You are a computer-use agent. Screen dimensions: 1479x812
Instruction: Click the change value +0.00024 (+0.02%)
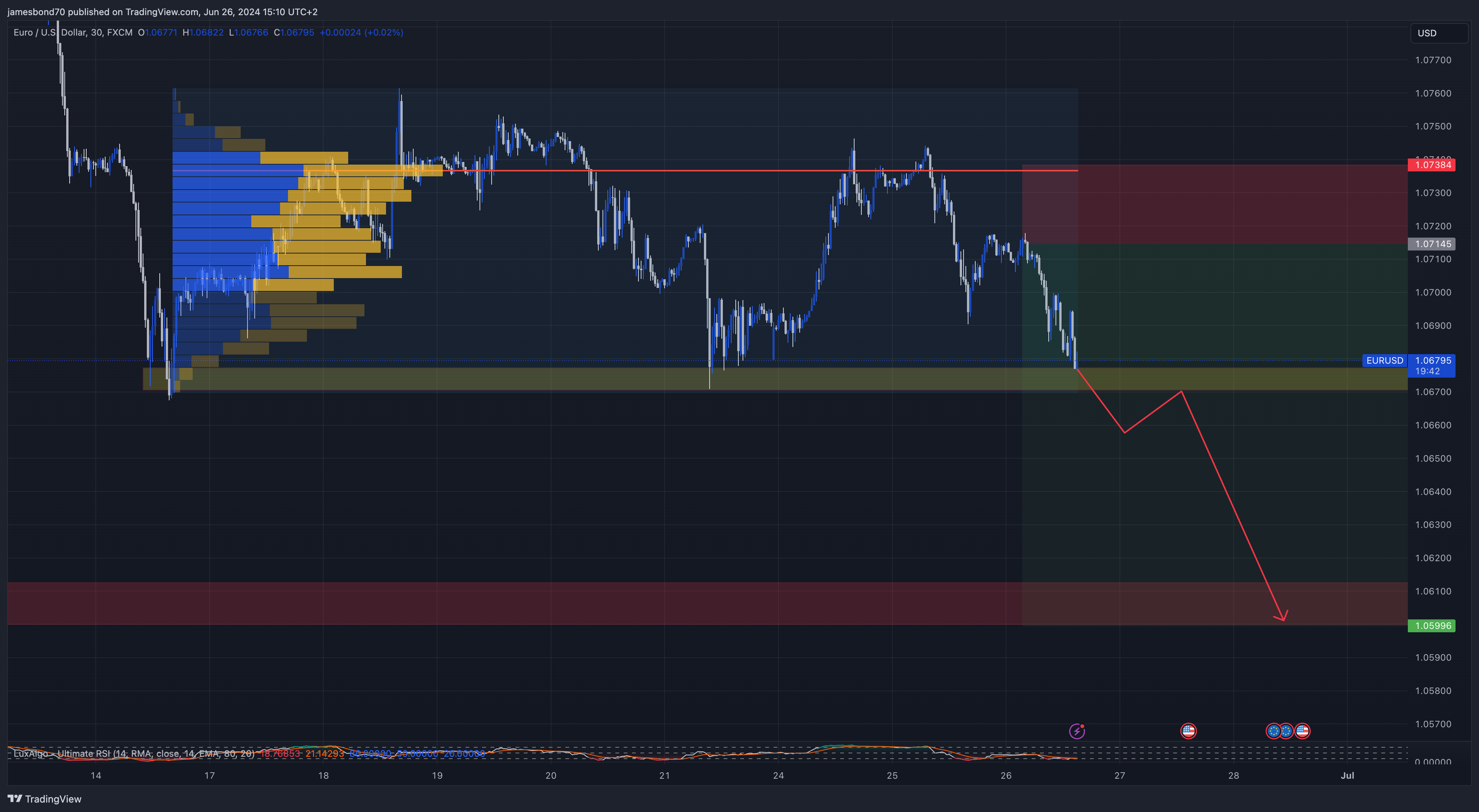pyautogui.click(x=361, y=33)
